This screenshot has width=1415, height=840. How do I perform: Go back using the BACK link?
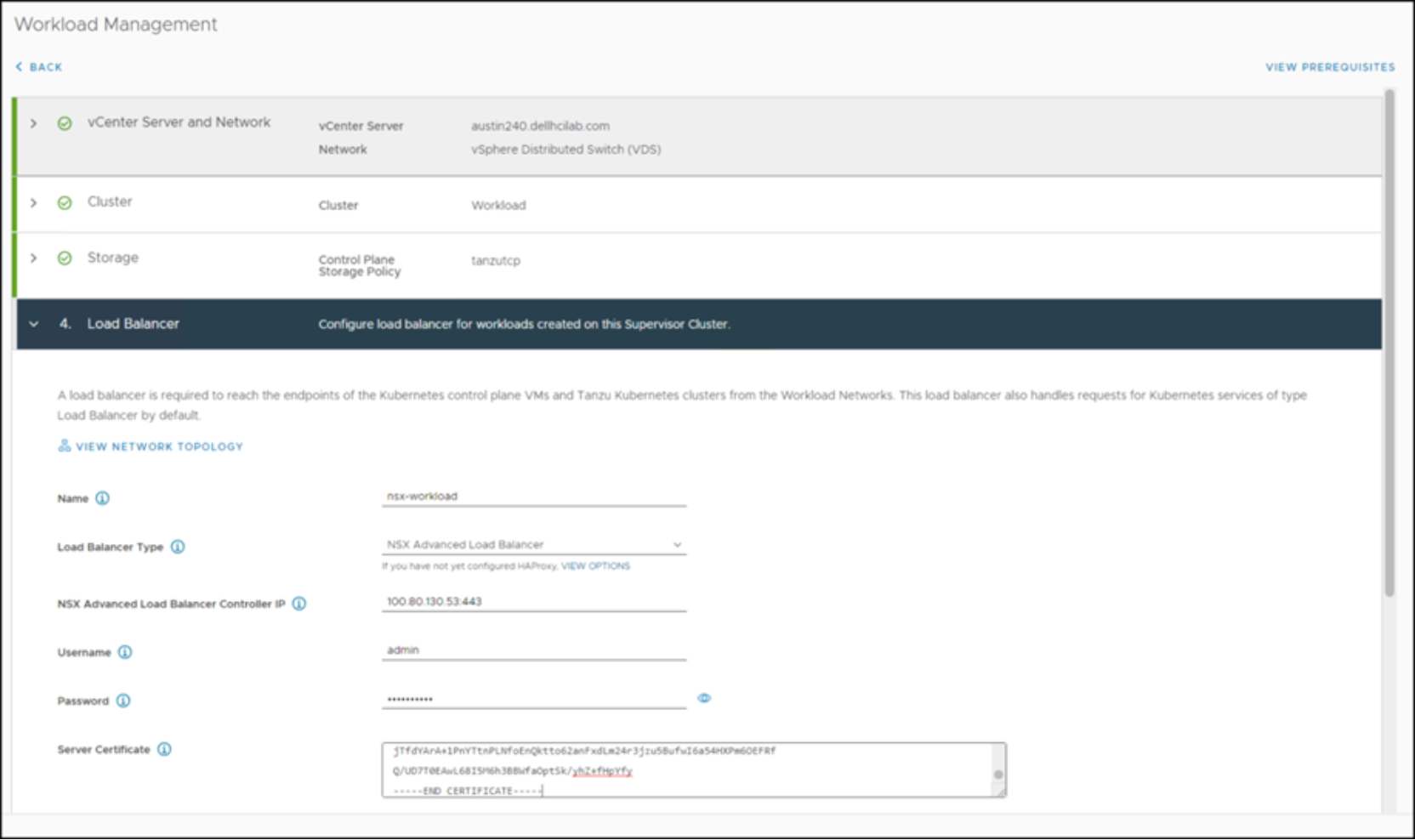pos(39,67)
